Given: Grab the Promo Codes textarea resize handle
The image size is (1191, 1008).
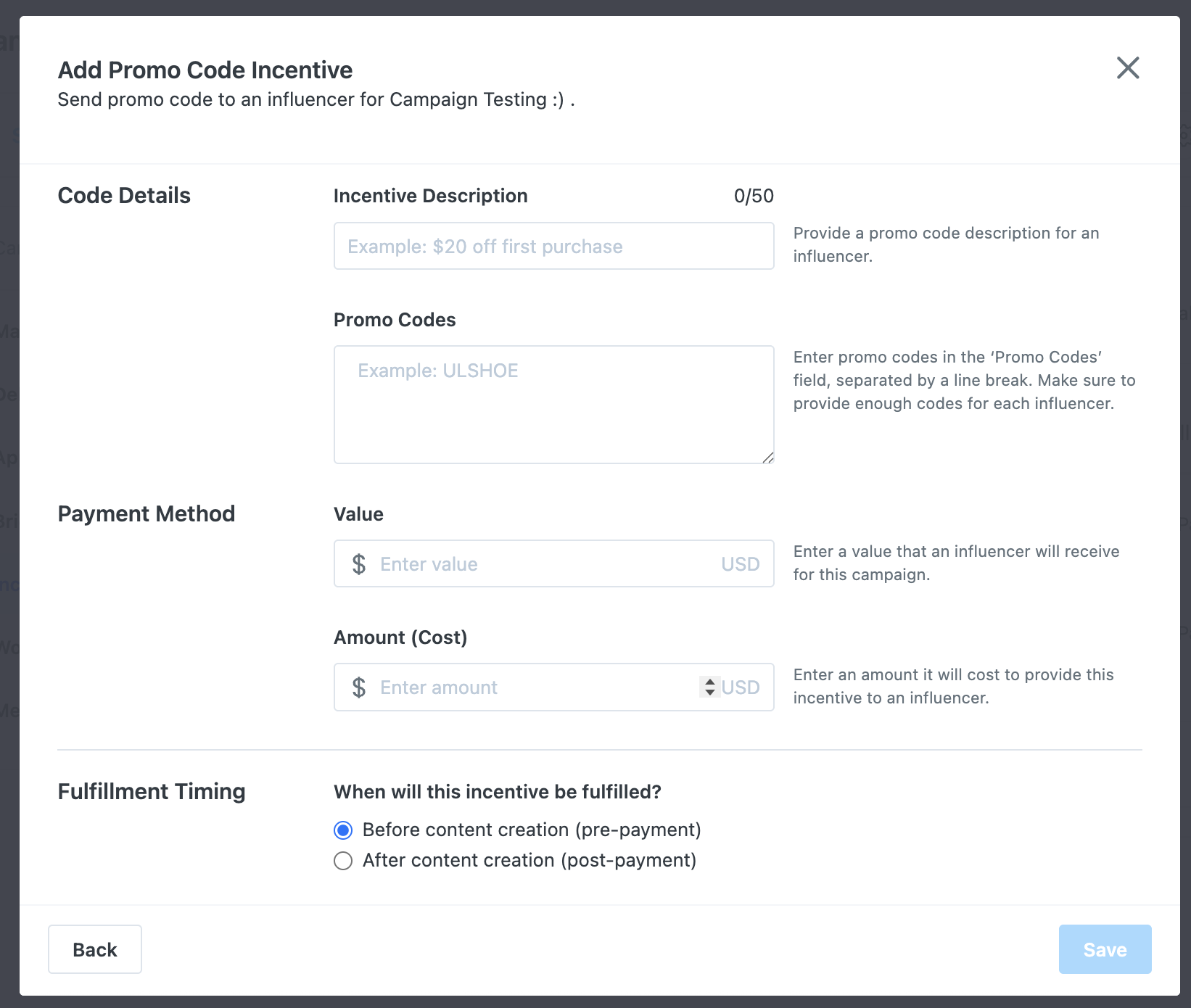Looking at the screenshot, I should [768, 458].
